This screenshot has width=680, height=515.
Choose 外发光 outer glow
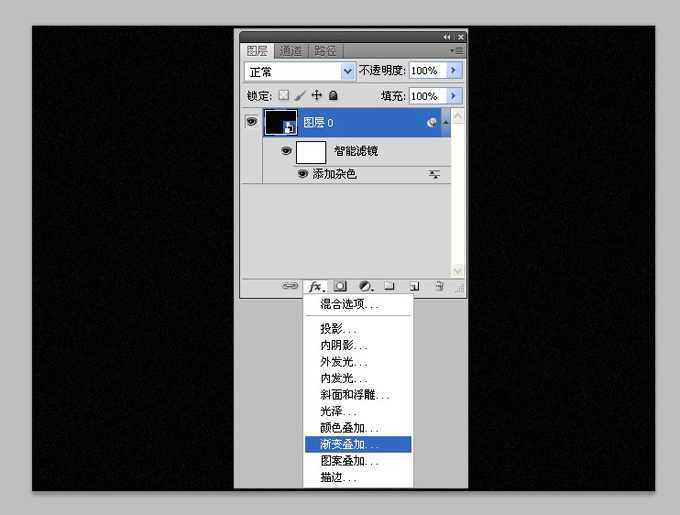(358, 362)
